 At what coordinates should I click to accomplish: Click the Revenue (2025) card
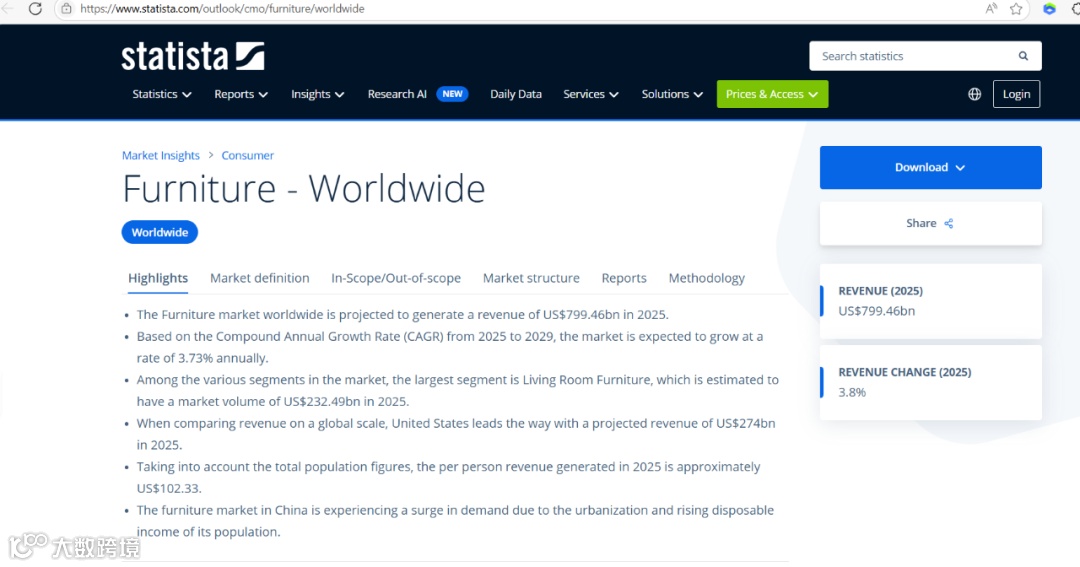click(931, 301)
